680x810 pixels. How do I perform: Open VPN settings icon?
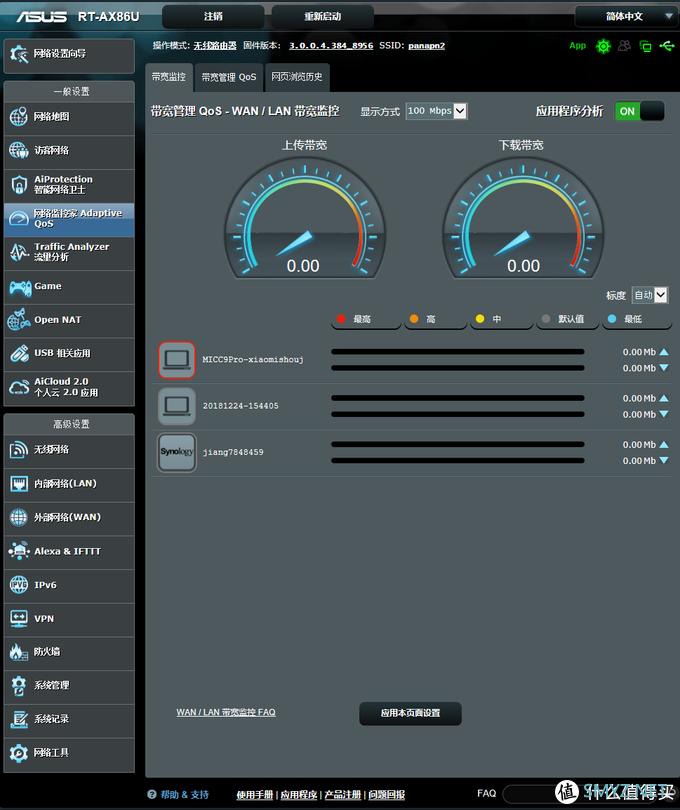tap(19, 618)
